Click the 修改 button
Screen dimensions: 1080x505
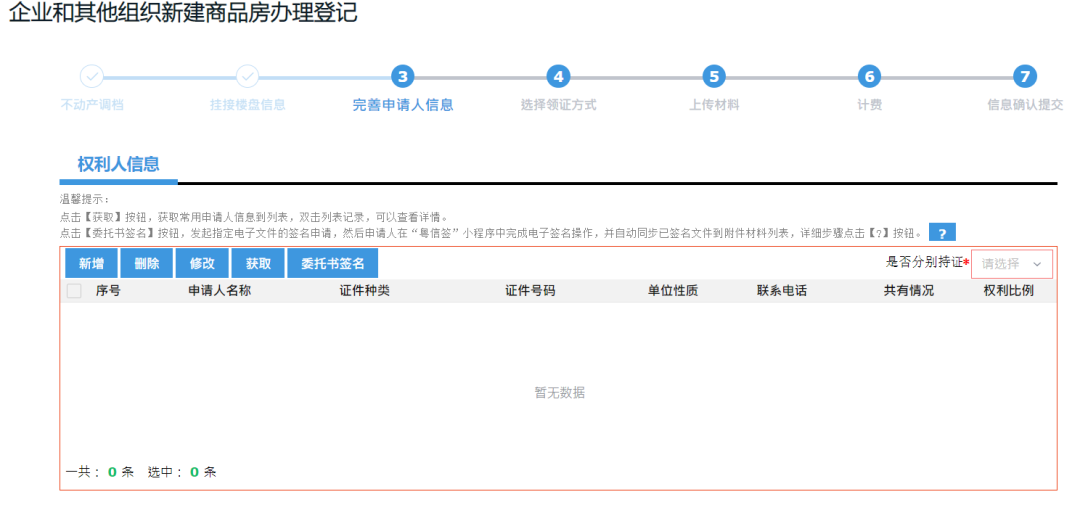tap(202, 264)
